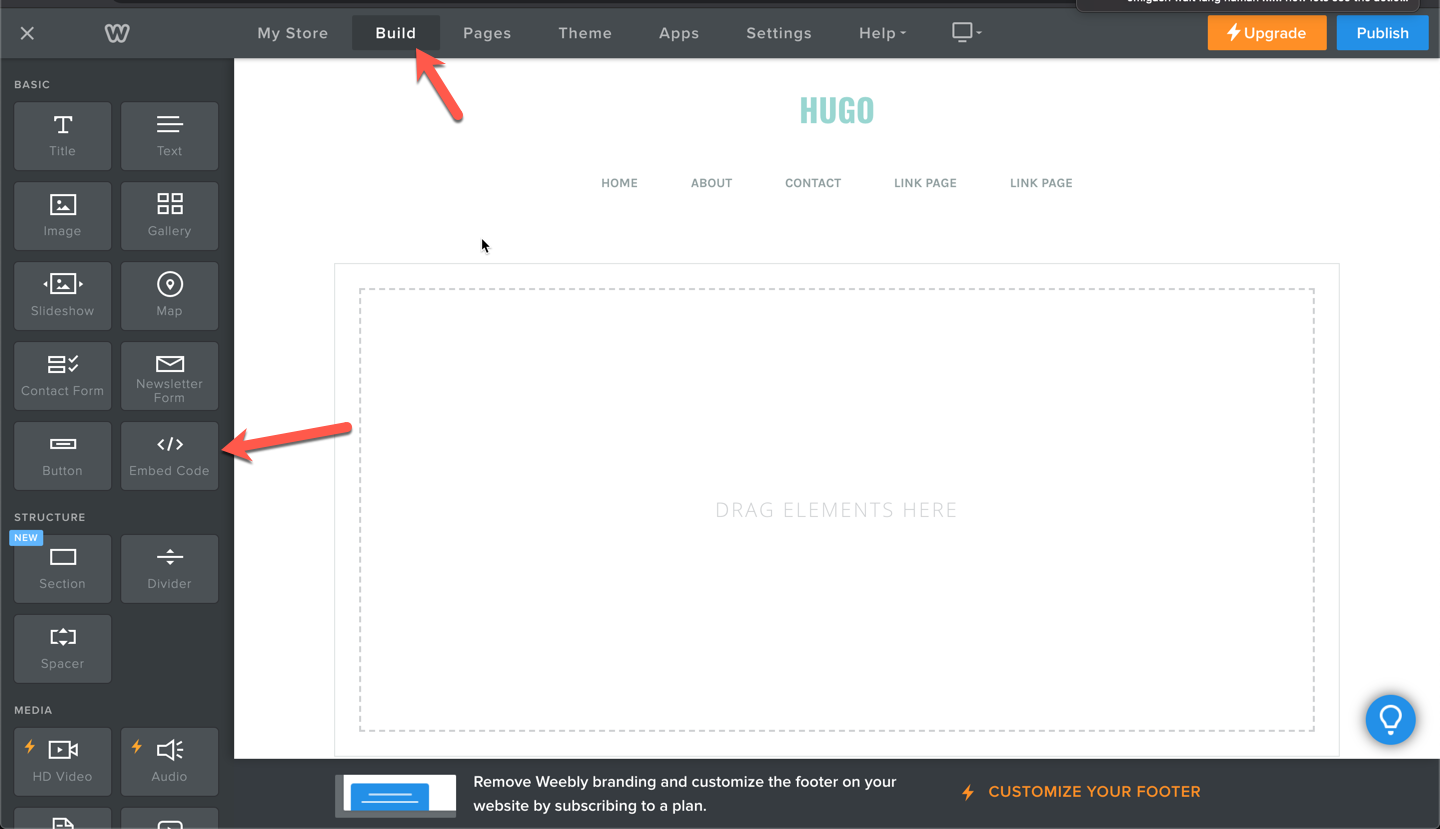This screenshot has height=829, width=1440.
Task: Open the CONTACT nav link
Action: (813, 183)
